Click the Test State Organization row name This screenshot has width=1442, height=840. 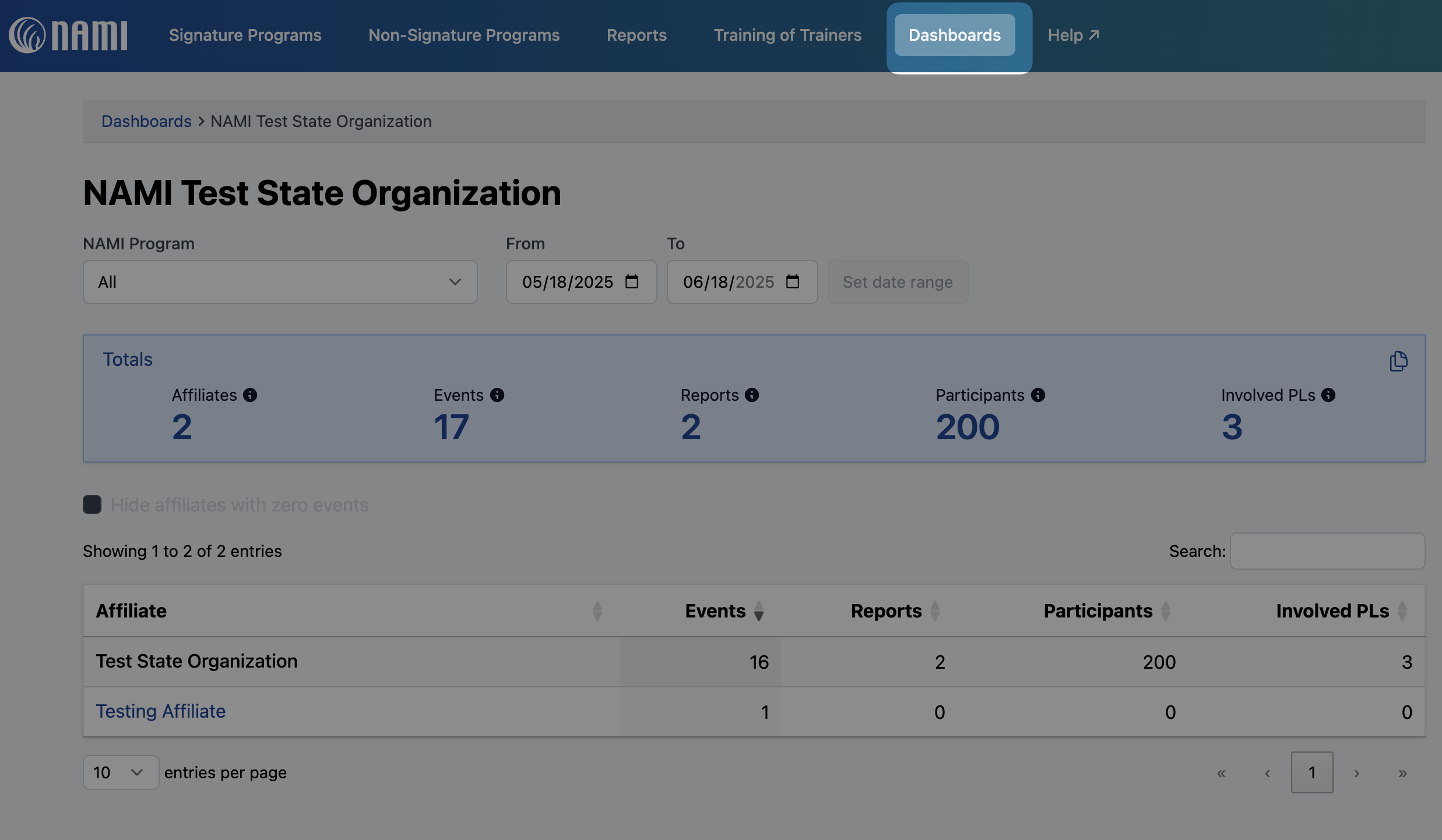click(x=196, y=661)
